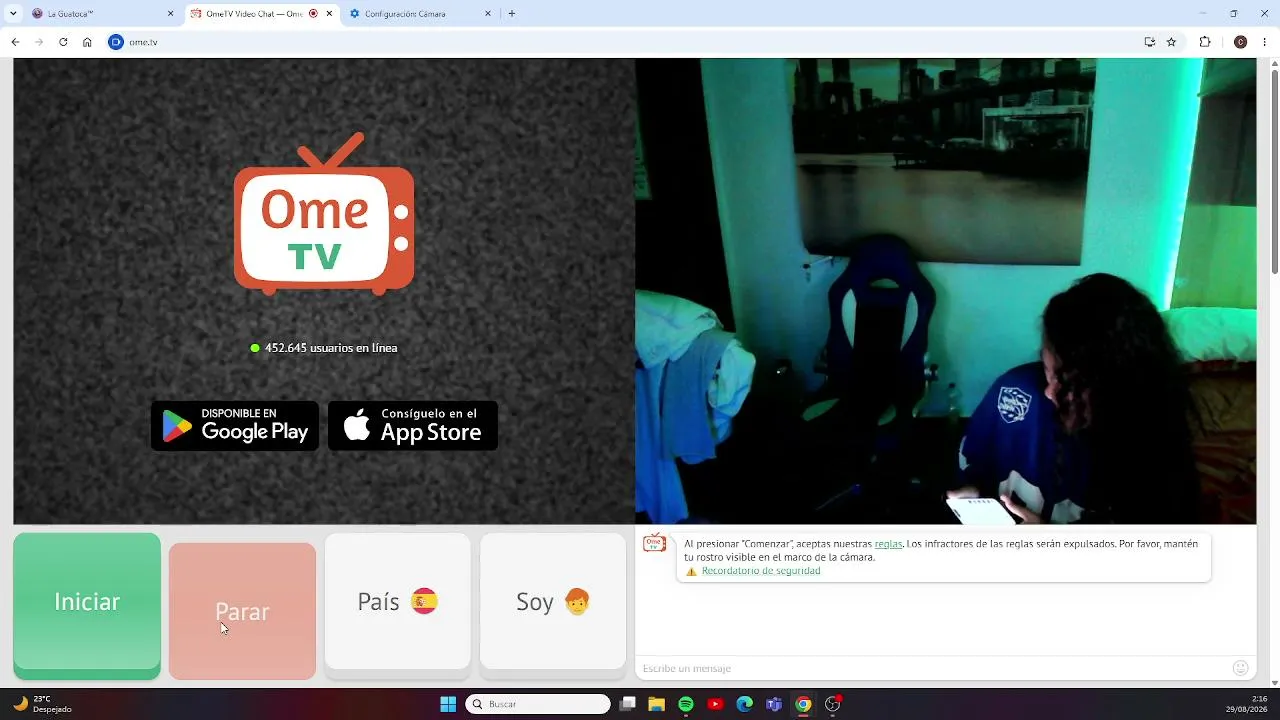Open the emoji picker in the chat box
The width and height of the screenshot is (1280, 720).
[x=1241, y=668]
